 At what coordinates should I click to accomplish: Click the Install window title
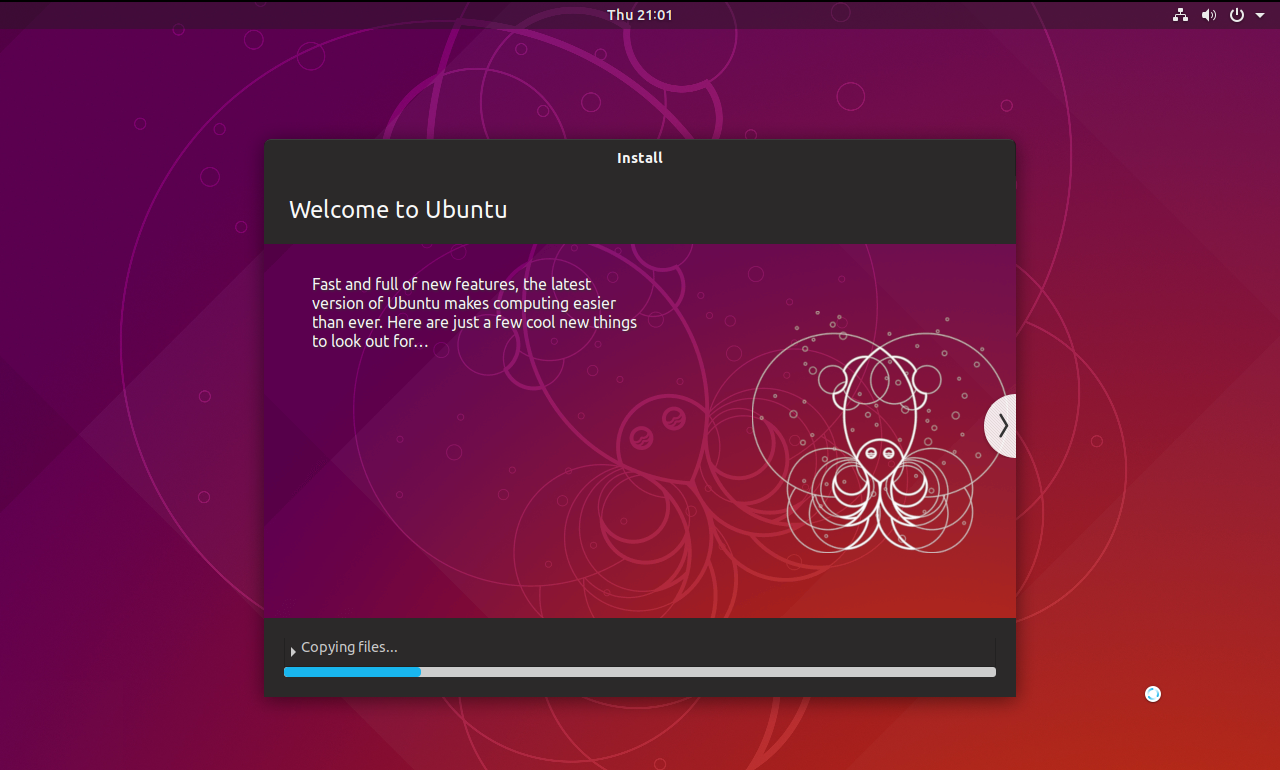(x=639, y=158)
